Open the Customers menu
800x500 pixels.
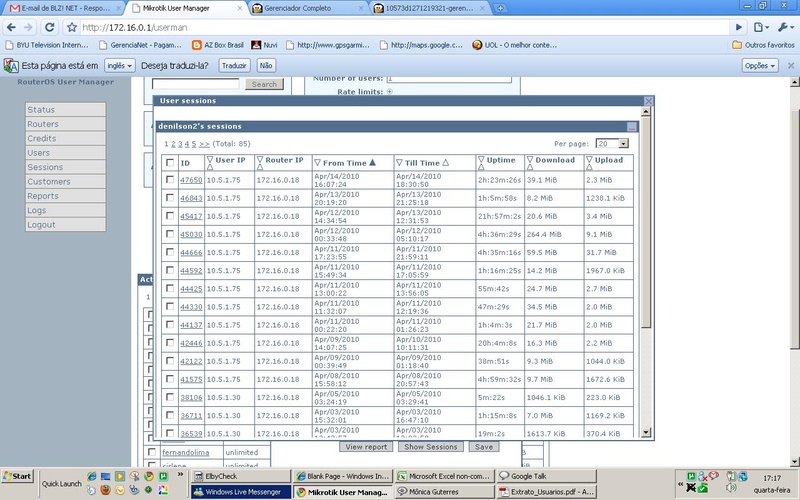[66, 181]
